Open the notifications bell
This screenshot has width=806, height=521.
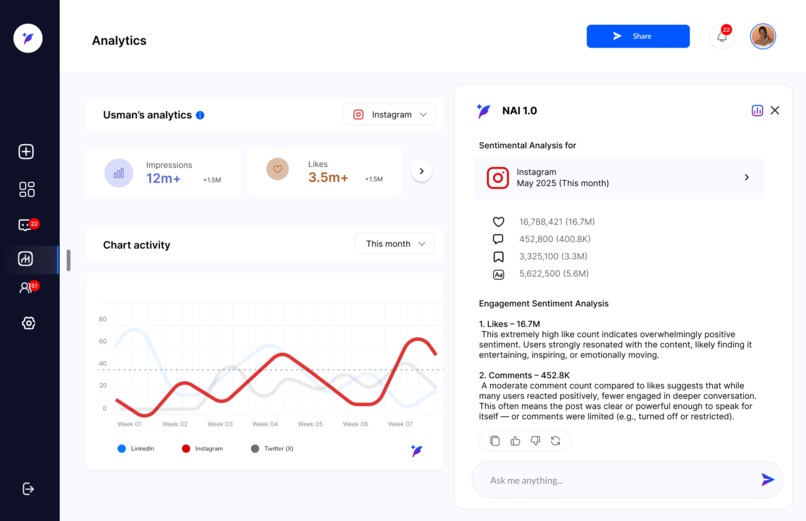coord(722,36)
